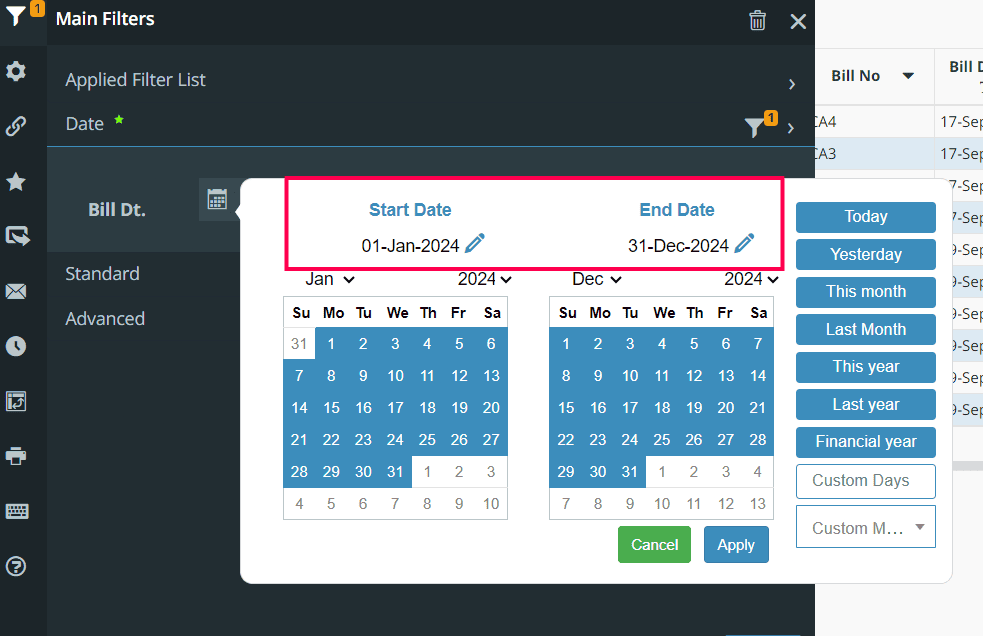Click the link chain icon in sidebar
This screenshot has height=636, width=983.
(16, 126)
